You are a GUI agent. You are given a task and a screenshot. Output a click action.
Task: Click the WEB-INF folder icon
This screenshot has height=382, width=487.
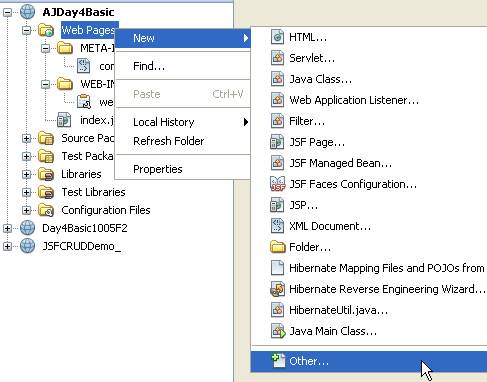click(65, 84)
